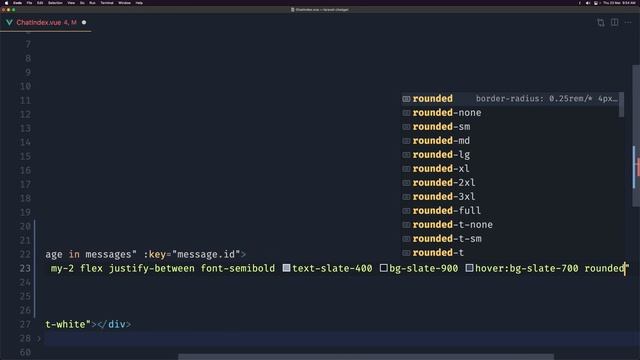Viewport: 640px width, 360px height.
Task: Click the icon beside the 'rounded-none' suggestion
Action: pos(406,113)
